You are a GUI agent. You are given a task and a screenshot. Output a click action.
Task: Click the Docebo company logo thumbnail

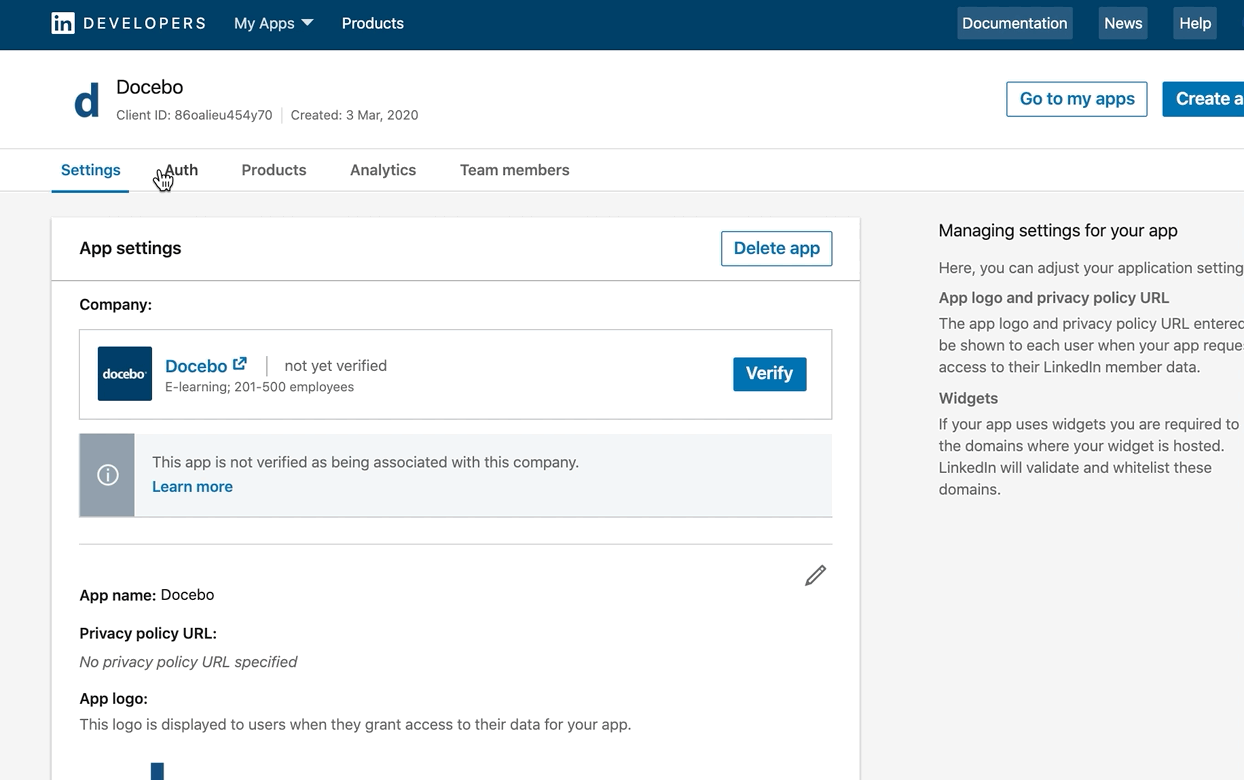[125, 374]
